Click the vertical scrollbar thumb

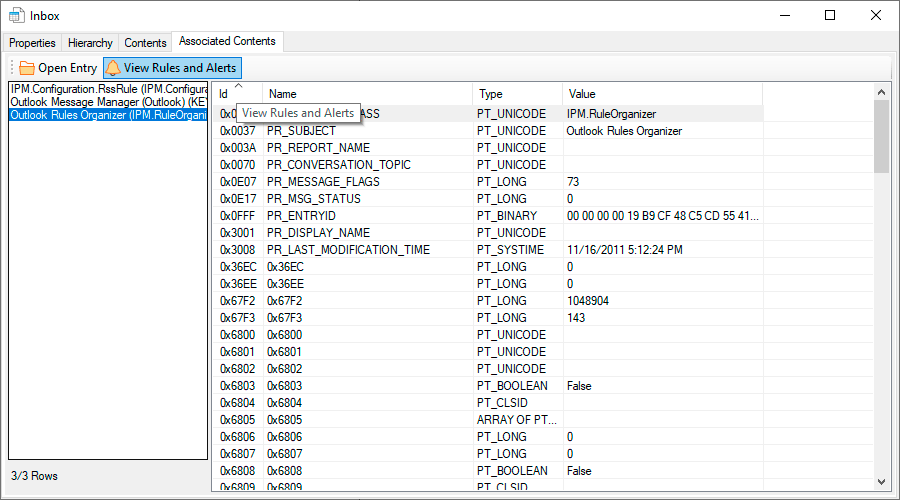click(x=882, y=137)
